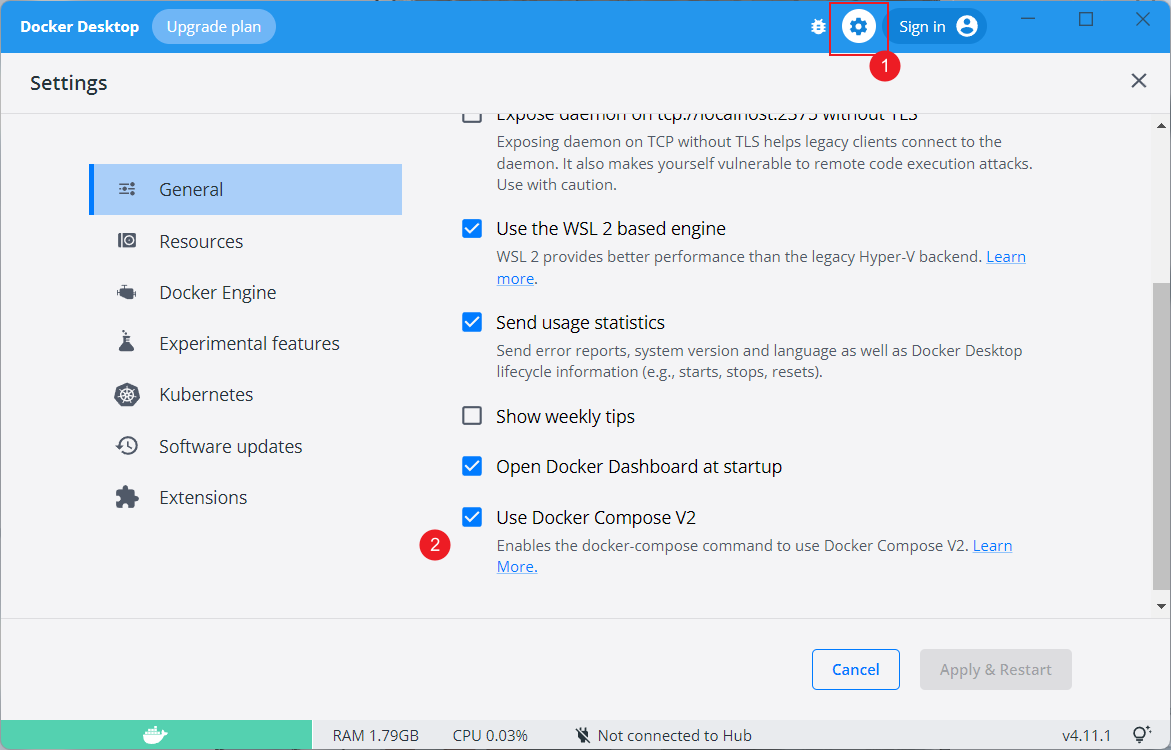Click the Cancel button

point(856,669)
